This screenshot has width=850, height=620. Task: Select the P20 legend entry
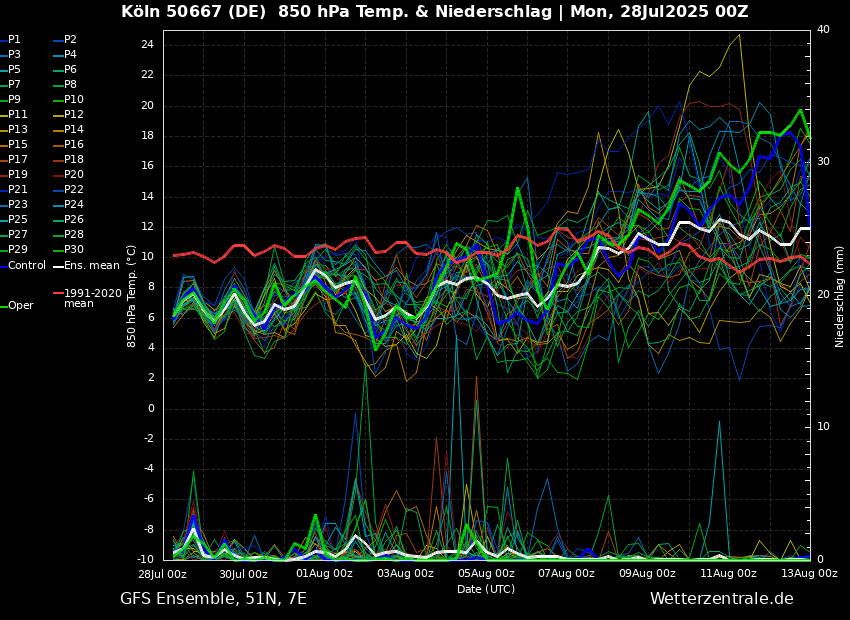coord(74,175)
